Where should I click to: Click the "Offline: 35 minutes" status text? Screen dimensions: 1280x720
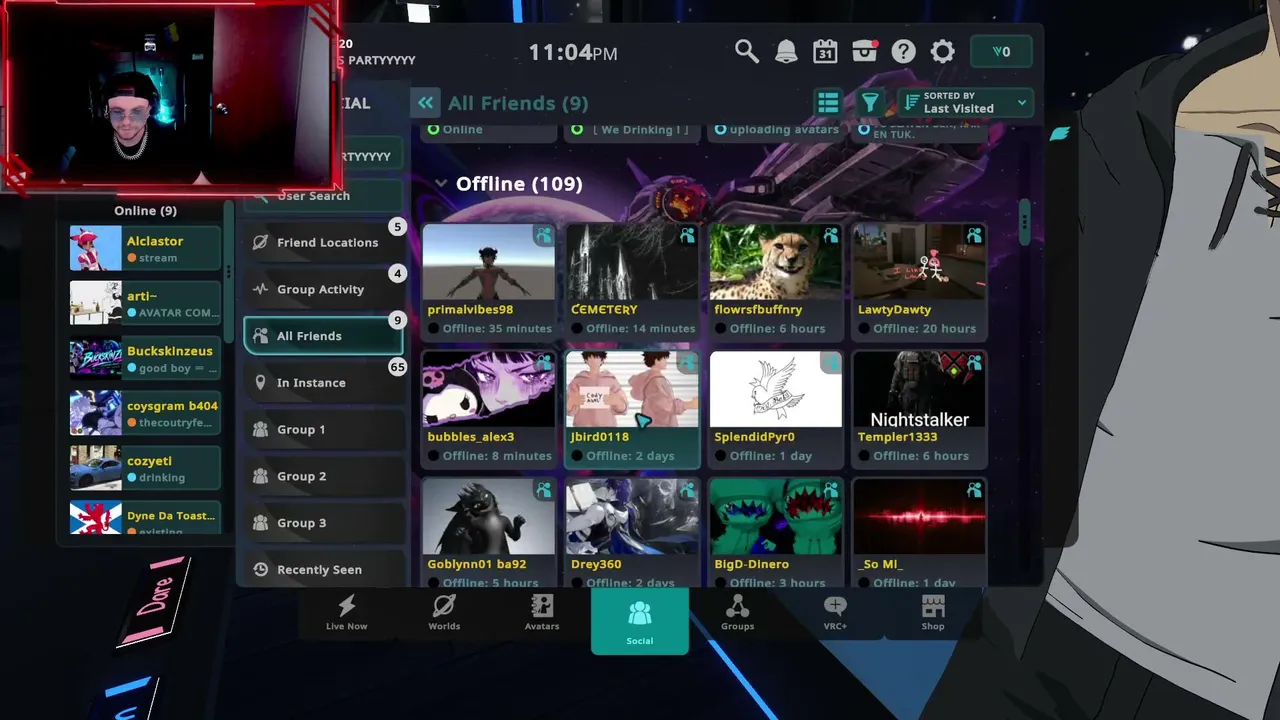(x=498, y=328)
